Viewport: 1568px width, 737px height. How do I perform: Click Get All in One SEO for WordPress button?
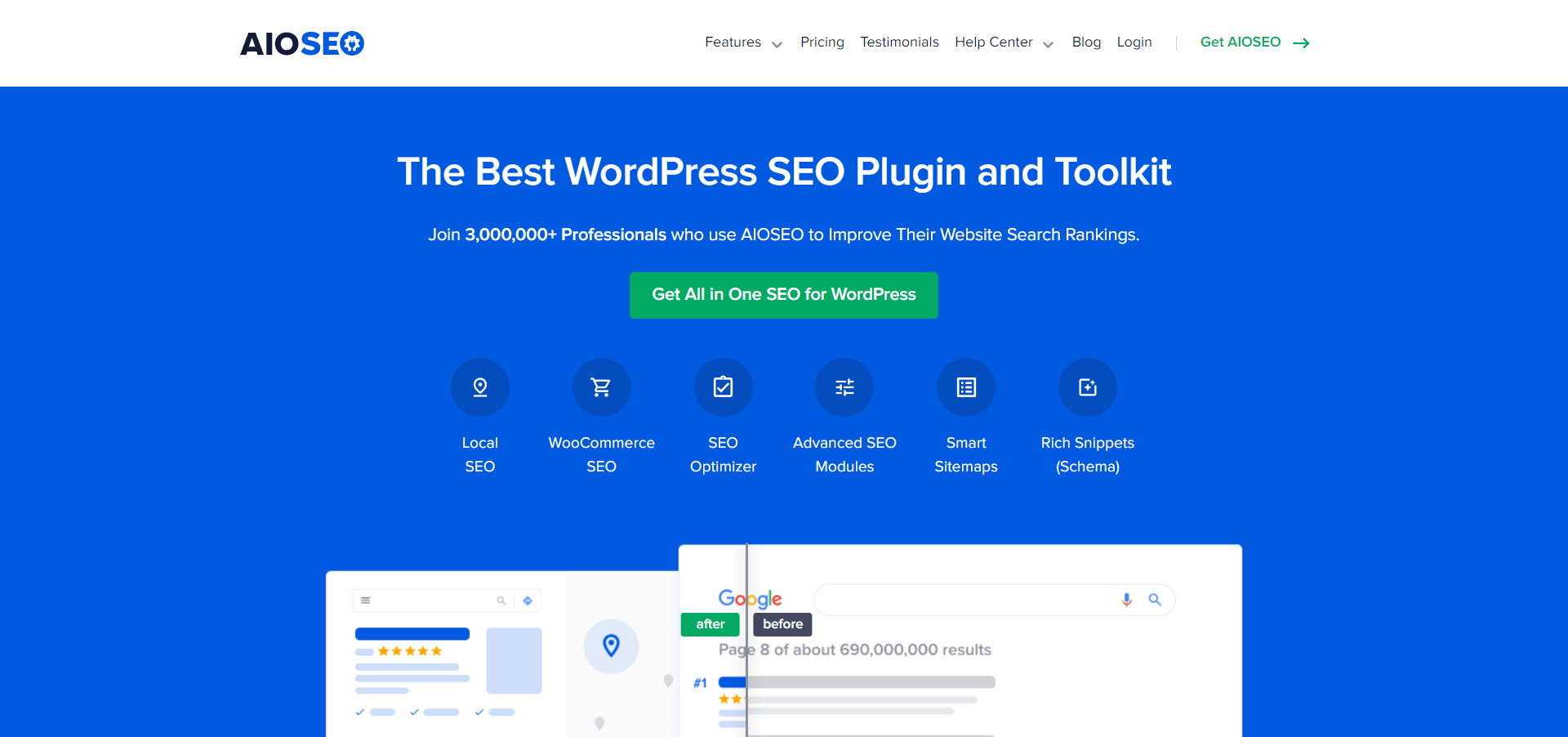click(x=784, y=295)
